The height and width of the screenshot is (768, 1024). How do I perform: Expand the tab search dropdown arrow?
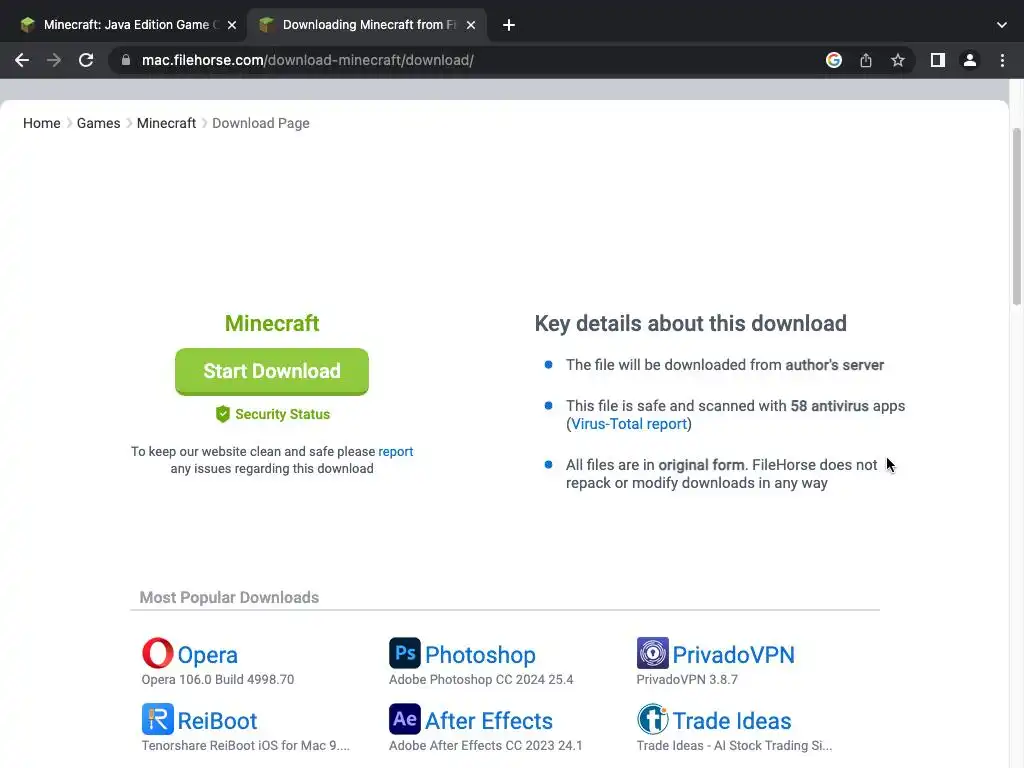coord(1001,25)
